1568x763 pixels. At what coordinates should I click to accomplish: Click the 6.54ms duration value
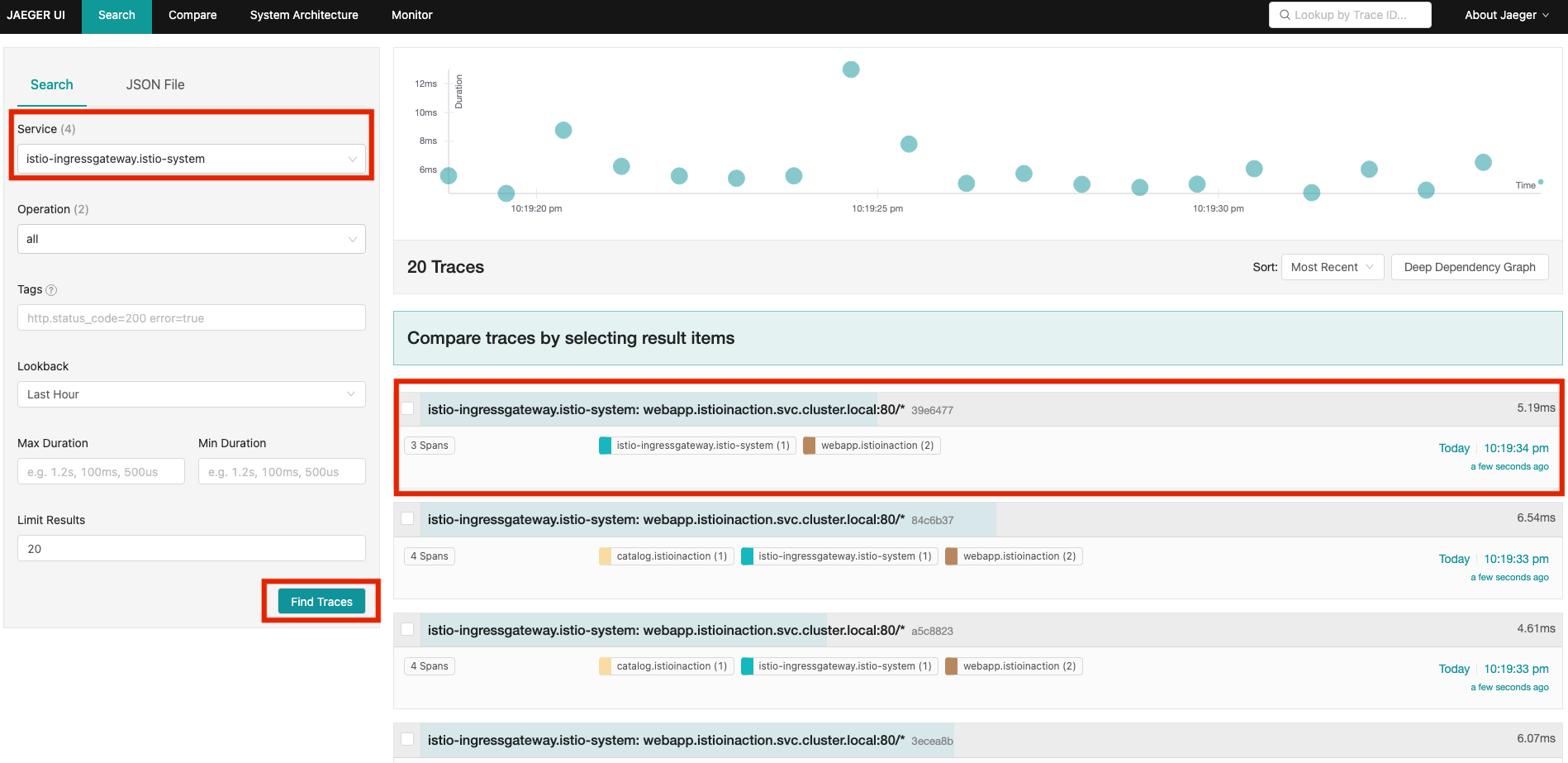pyautogui.click(x=1536, y=517)
